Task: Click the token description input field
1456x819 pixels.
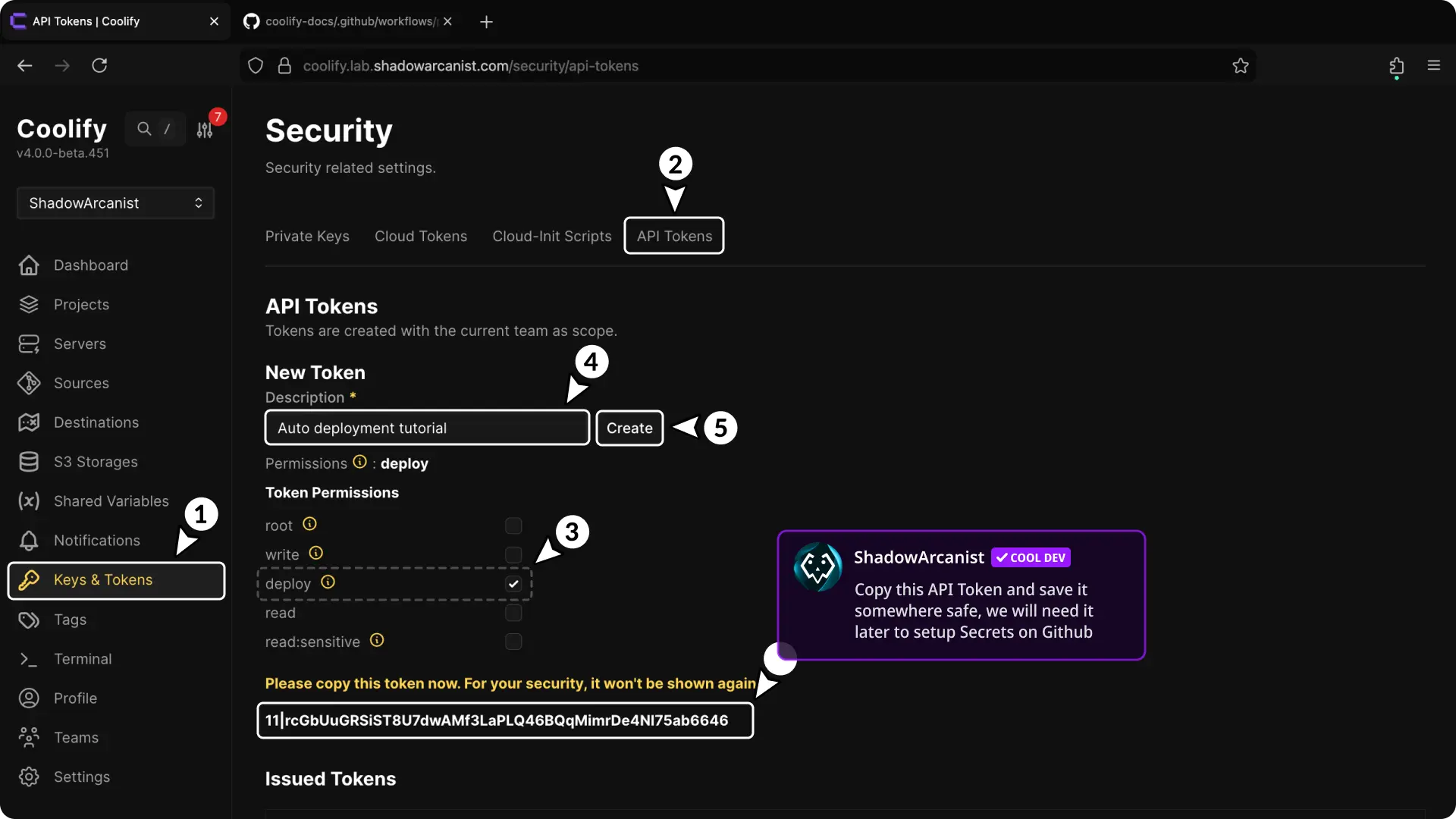Action: click(427, 428)
